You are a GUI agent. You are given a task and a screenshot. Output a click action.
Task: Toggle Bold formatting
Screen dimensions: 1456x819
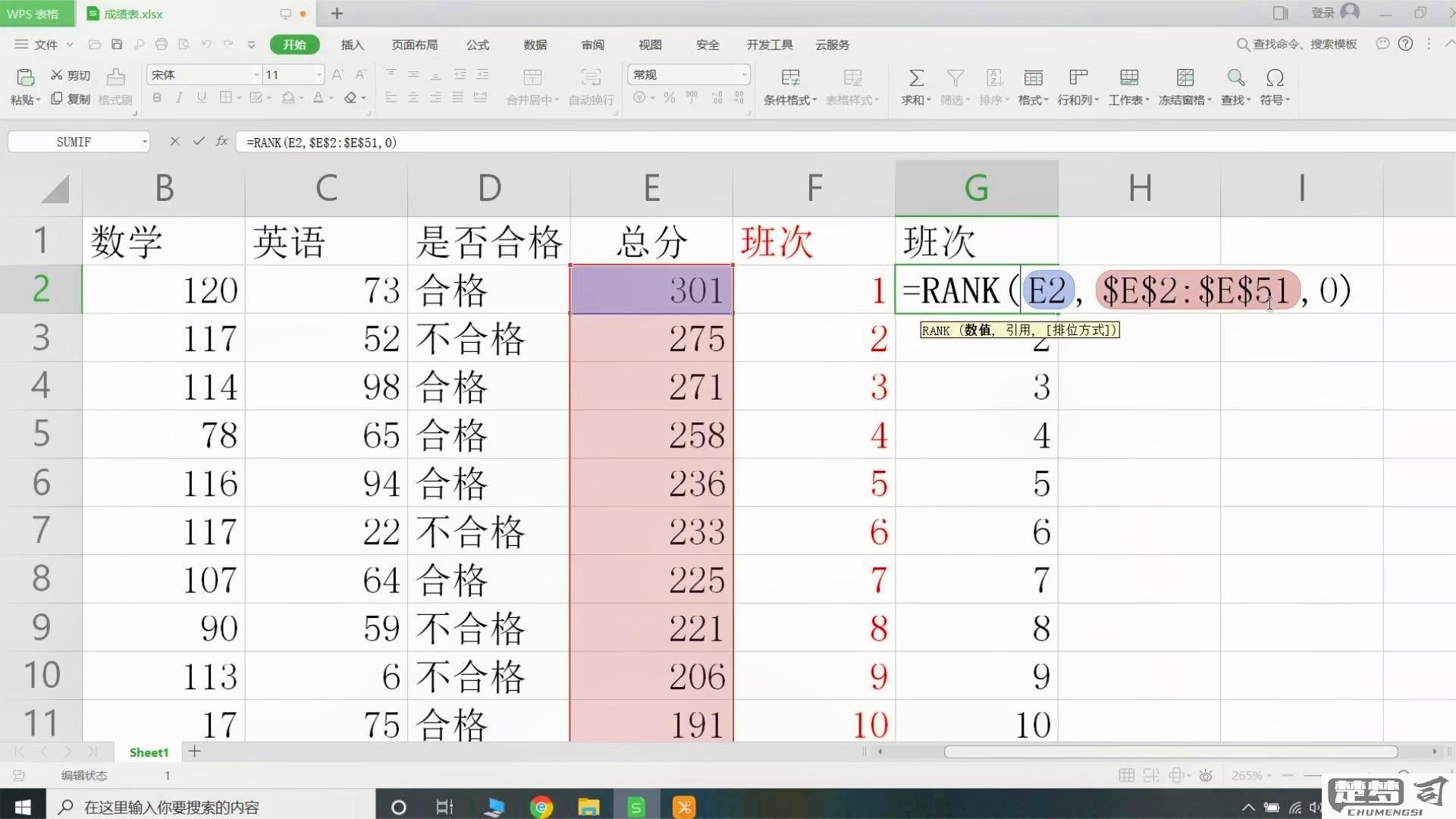point(157,97)
